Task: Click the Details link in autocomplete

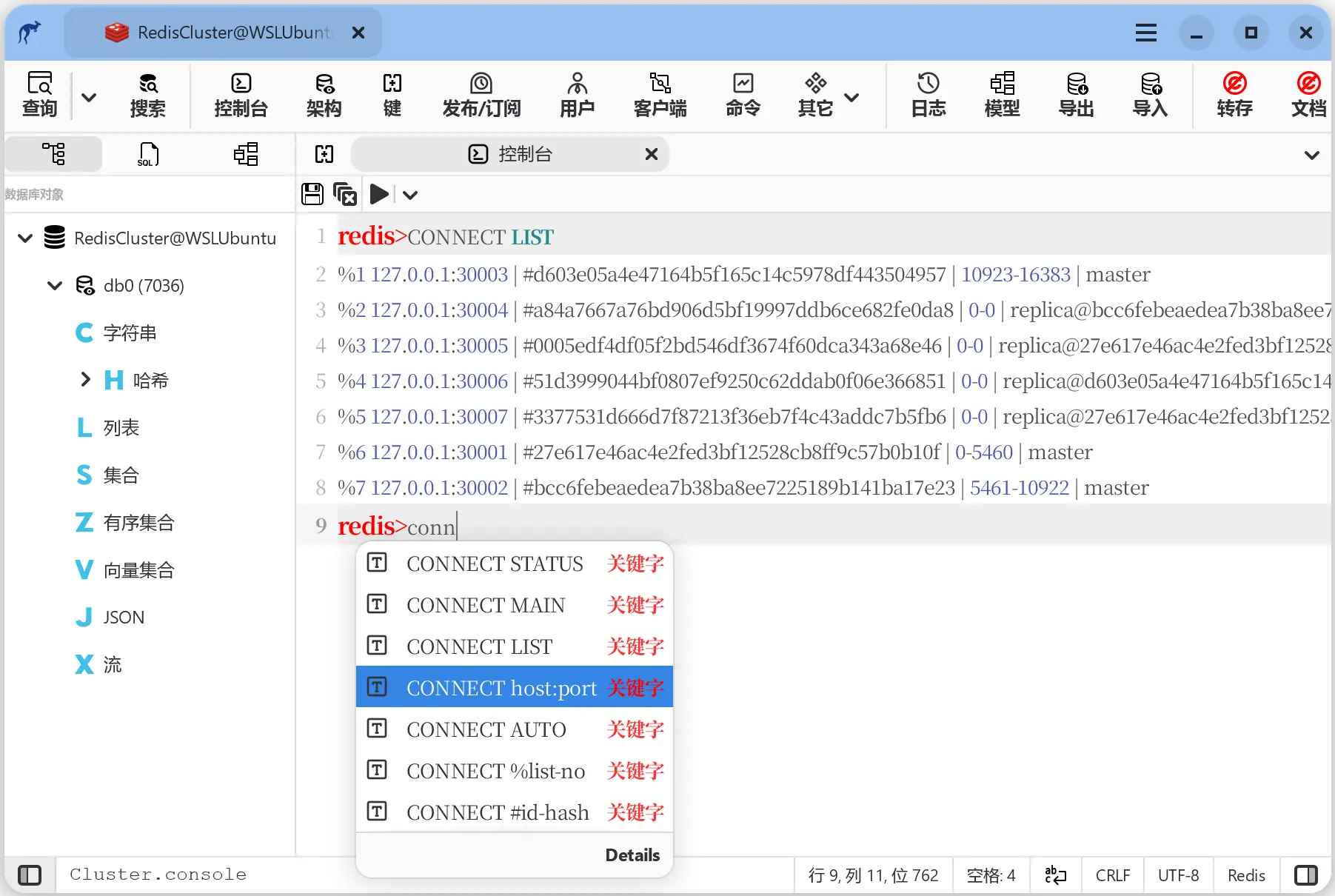Action: click(632, 855)
